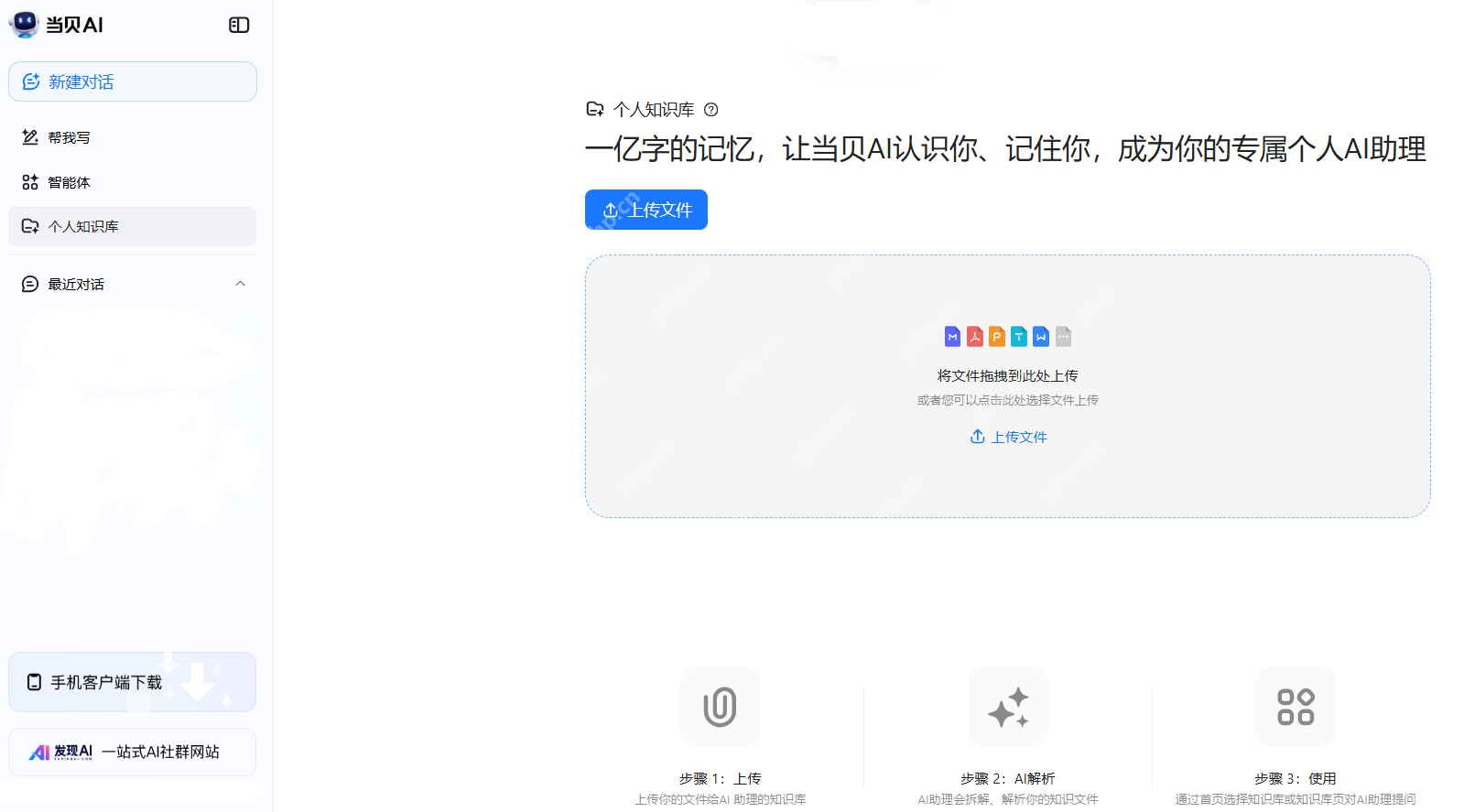Open the 发现AI 一站式AI社群网站 link
Viewport: 1464px width, 812px height.
(x=133, y=752)
